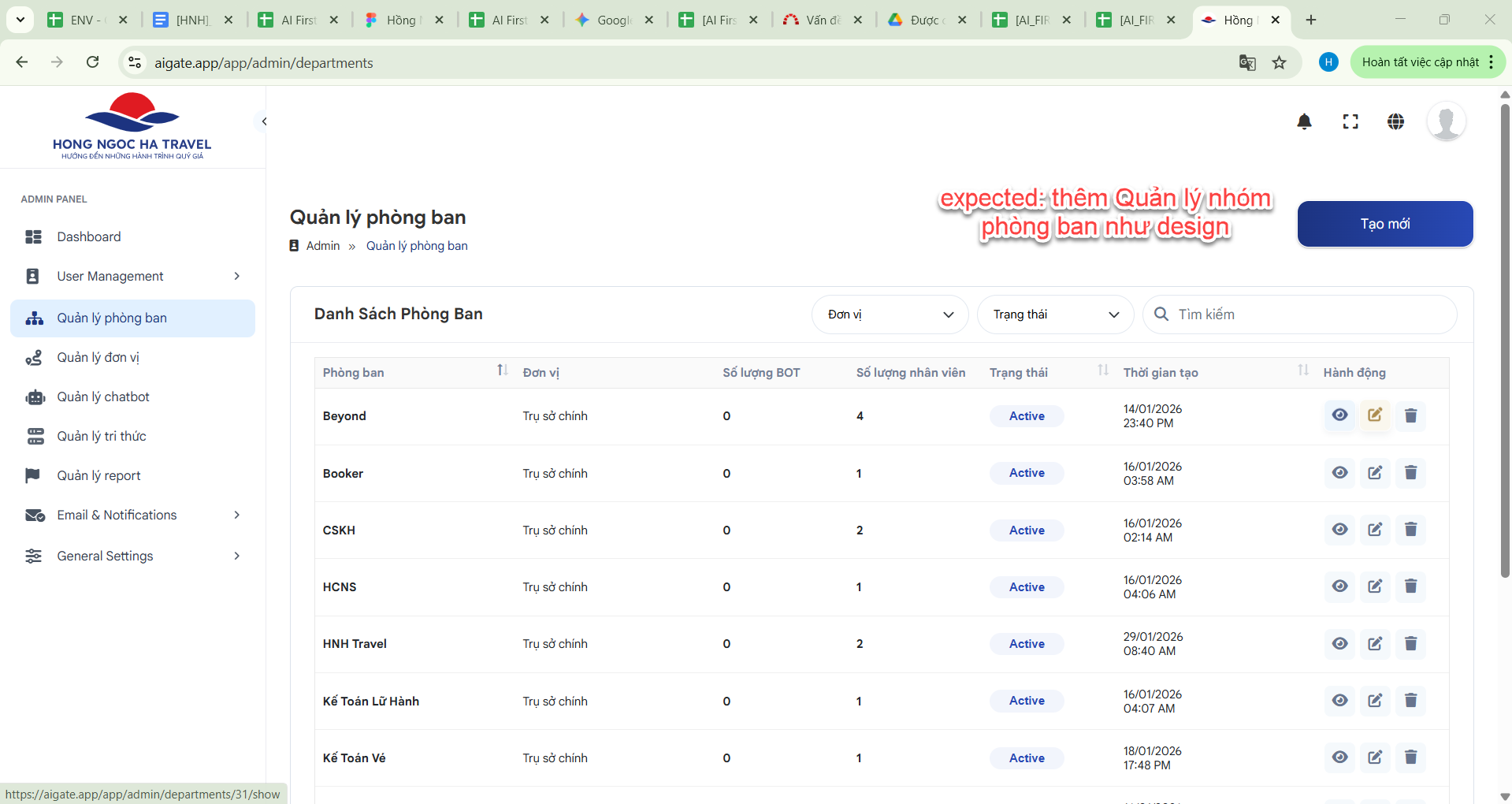Open the Đơn vị filter dropdown
The image size is (1512, 804).
point(890,315)
